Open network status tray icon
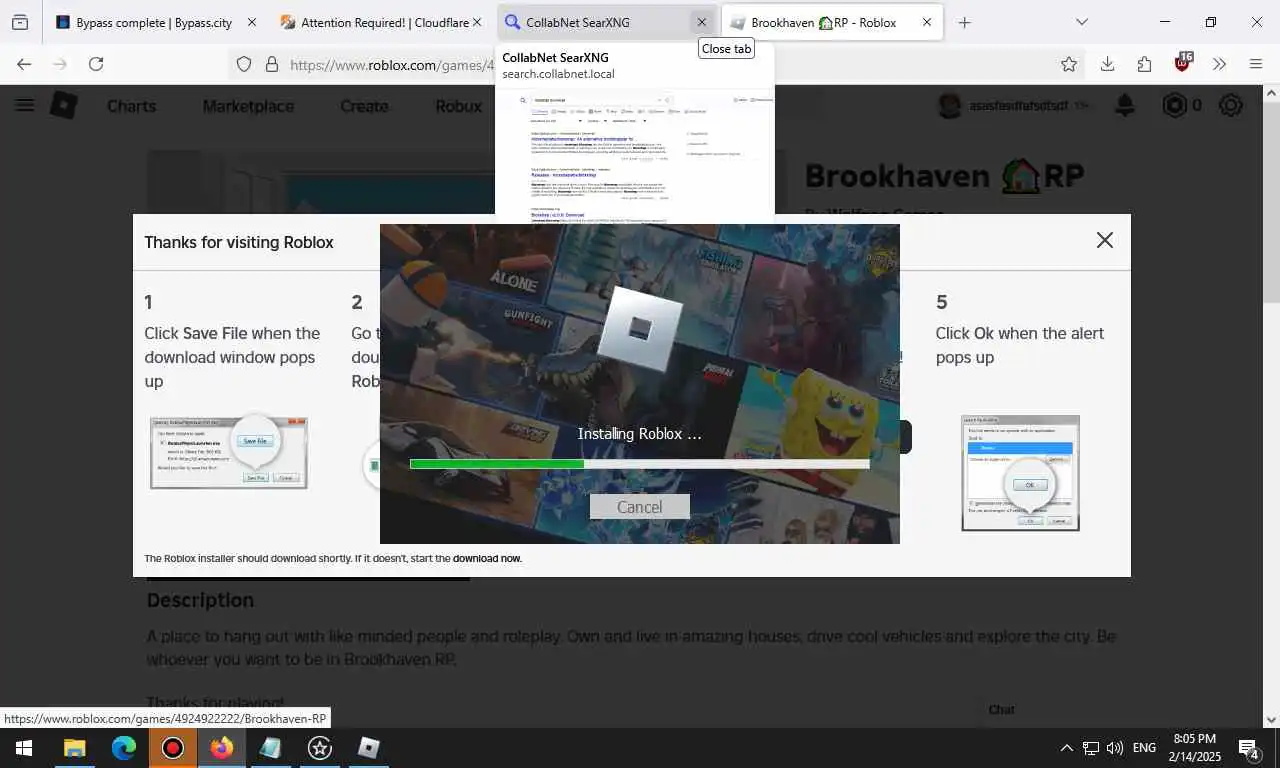 point(1091,748)
